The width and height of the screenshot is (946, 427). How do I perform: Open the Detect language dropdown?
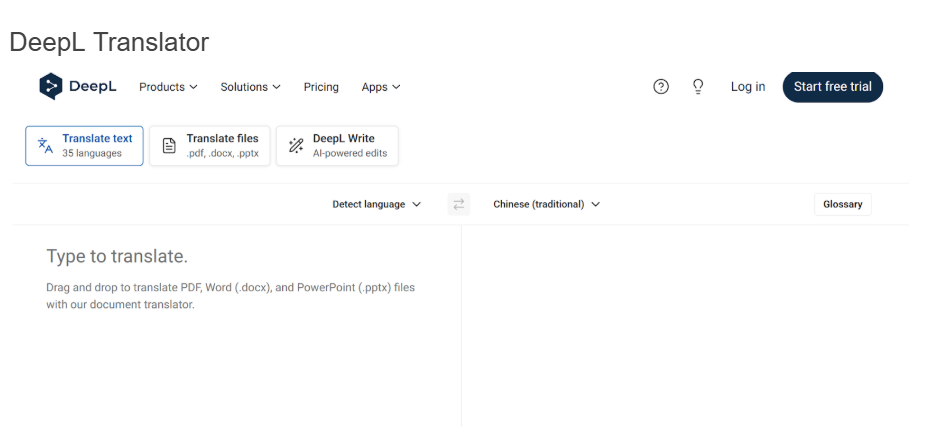[x=376, y=204]
